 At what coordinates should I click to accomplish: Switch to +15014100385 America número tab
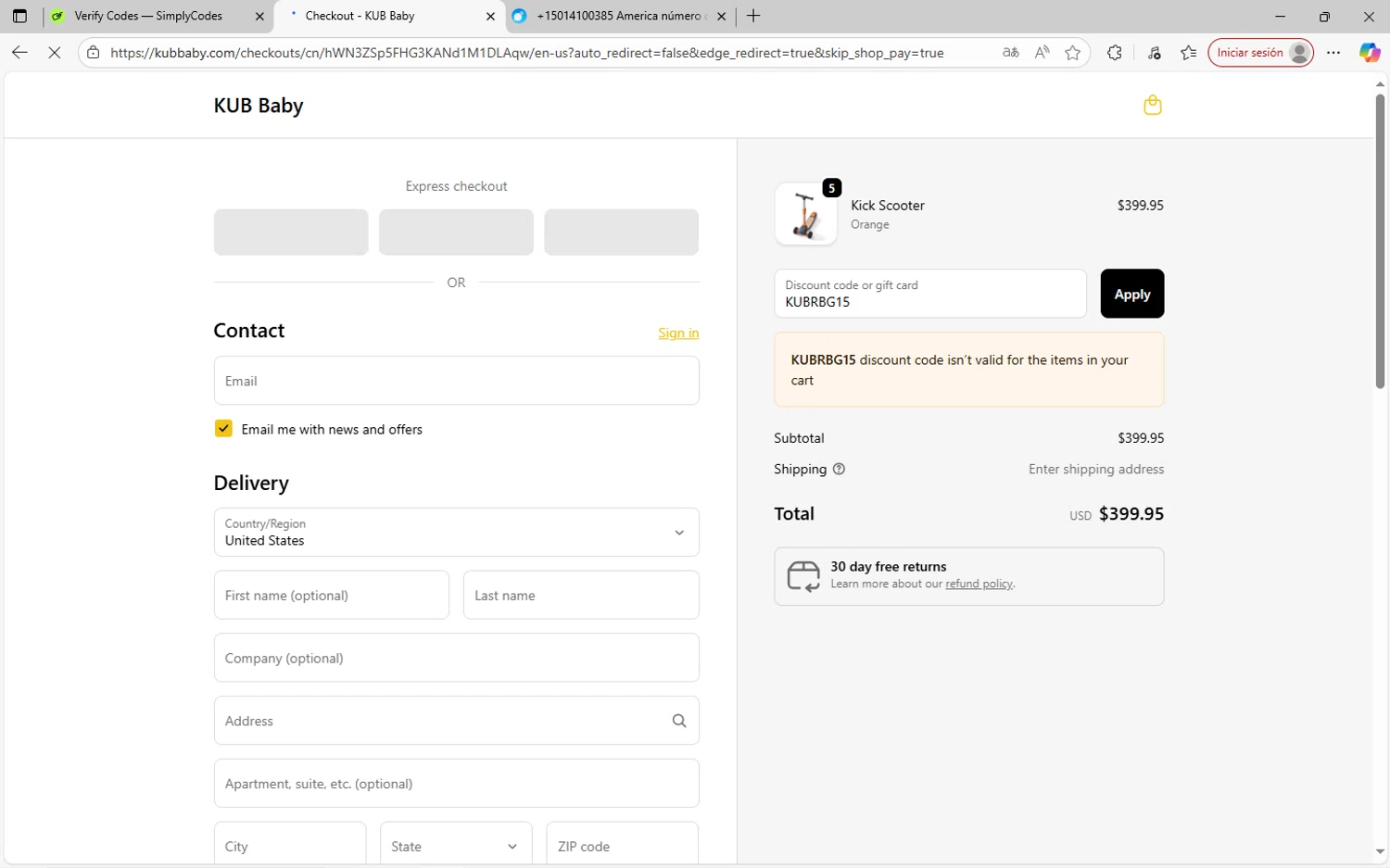[x=620, y=16]
